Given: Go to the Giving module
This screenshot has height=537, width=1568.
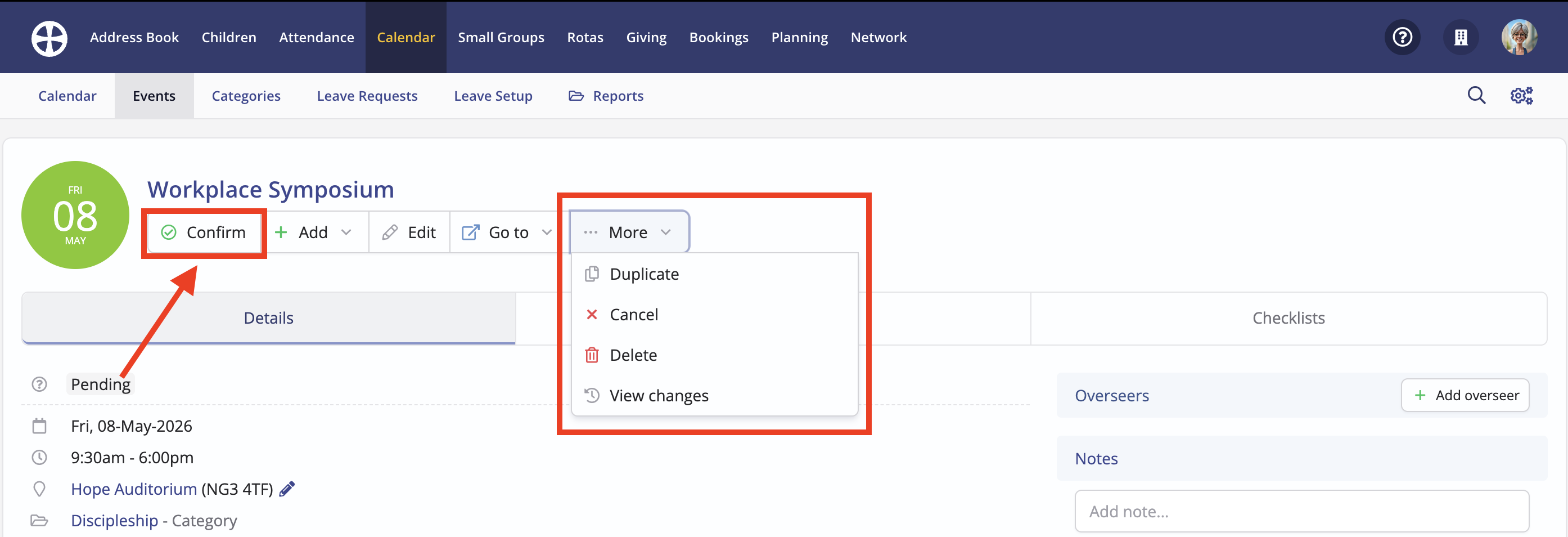Looking at the screenshot, I should pyautogui.click(x=646, y=37).
